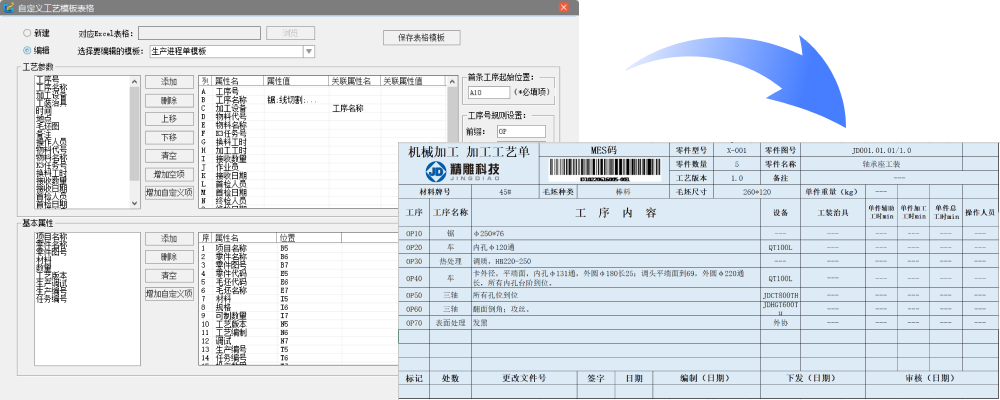Click 增加自定义项 in the 工艺参数 group
This screenshot has width=1000, height=400.
point(169,193)
